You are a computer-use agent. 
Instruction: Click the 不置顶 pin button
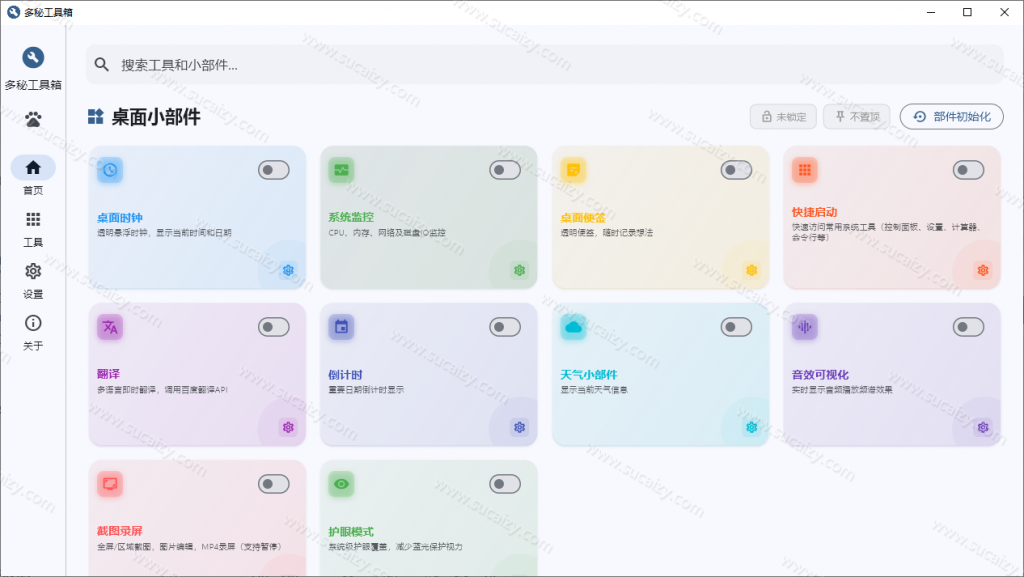(x=857, y=117)
